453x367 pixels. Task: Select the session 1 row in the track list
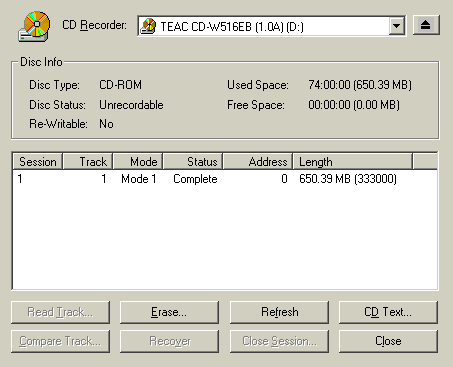coord(225,179)
